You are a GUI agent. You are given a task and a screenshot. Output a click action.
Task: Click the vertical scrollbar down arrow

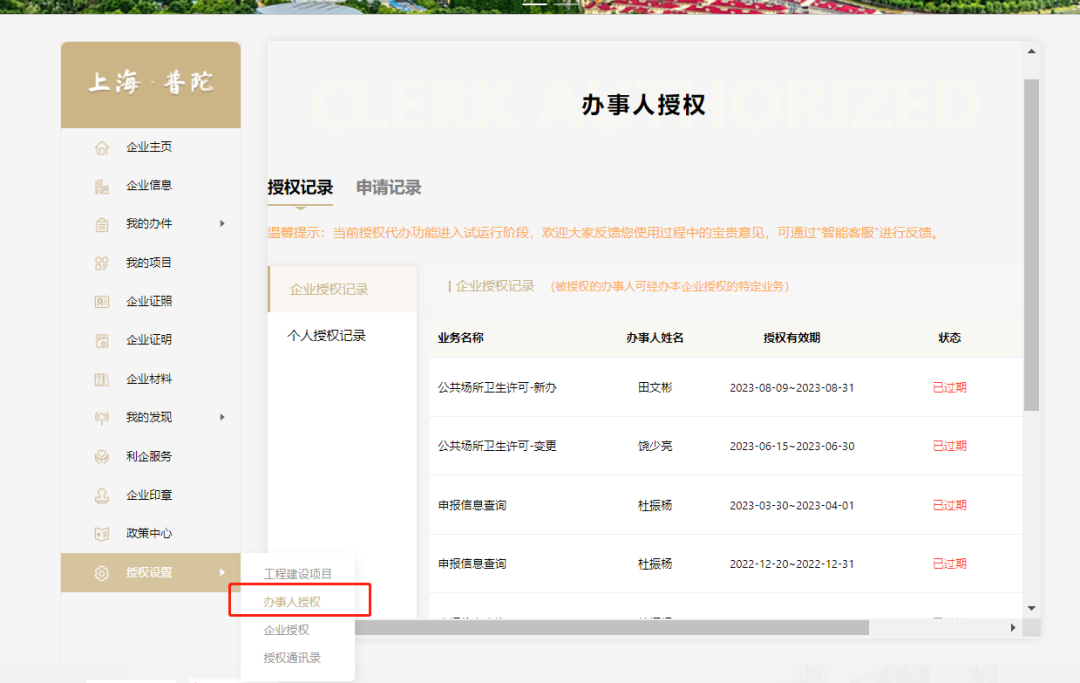(1031, 608)
